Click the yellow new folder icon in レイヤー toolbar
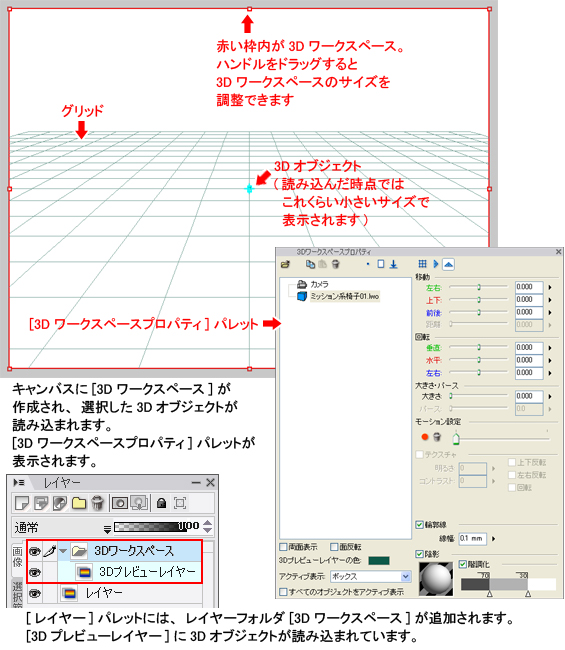 [x=79, y=503]
